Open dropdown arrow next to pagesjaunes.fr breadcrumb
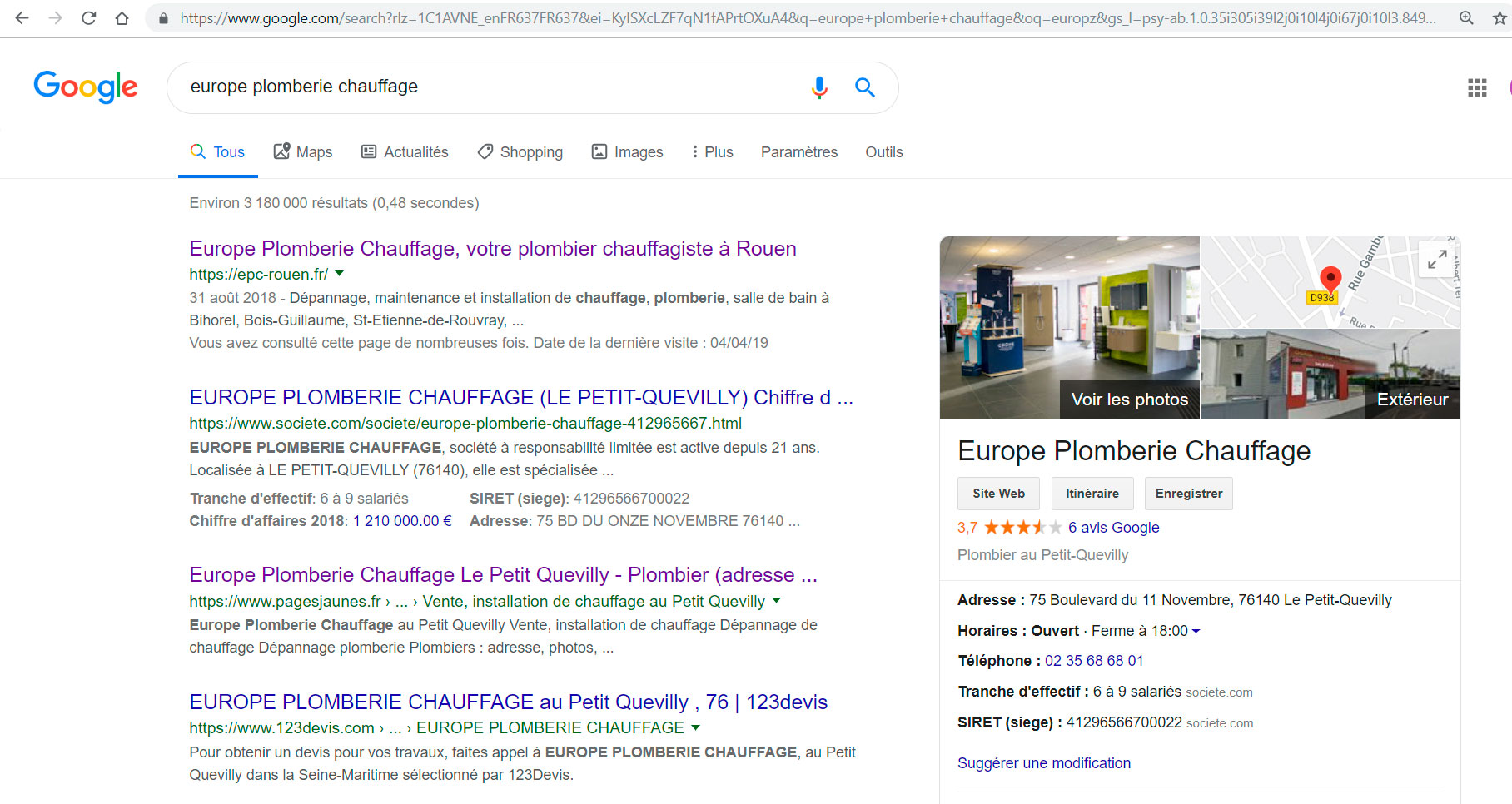This screenshot has width=1512, height=804. [x=777, y=600]
